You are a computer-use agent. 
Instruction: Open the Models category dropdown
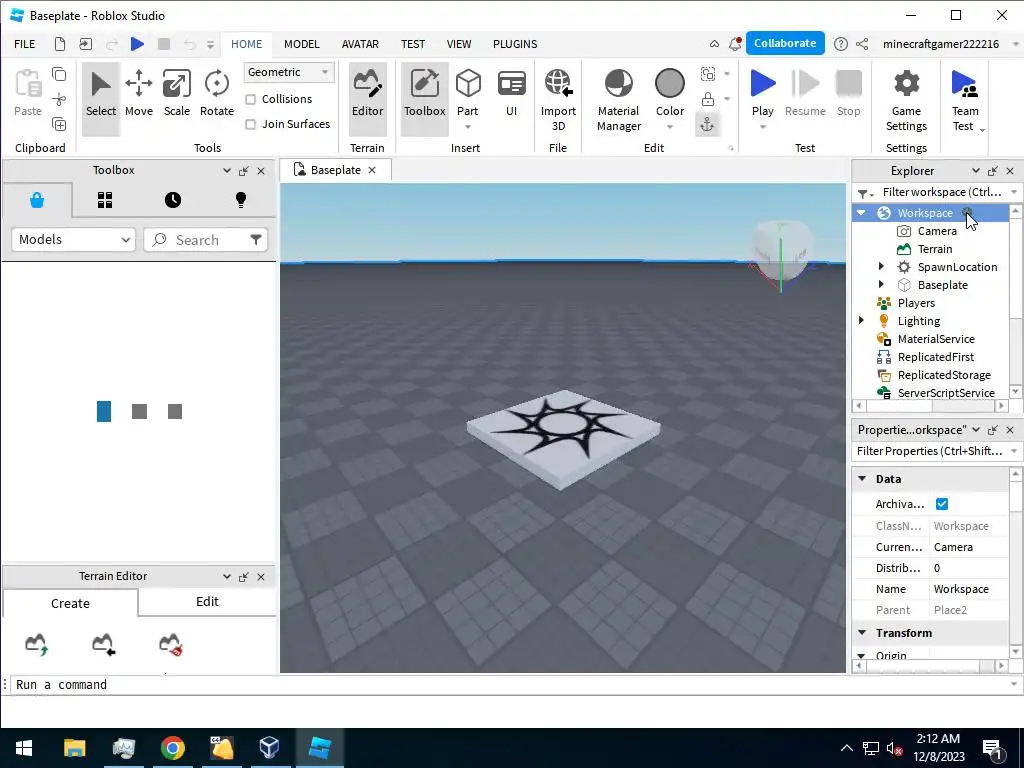pyautogui.click(x=74, y=240)
